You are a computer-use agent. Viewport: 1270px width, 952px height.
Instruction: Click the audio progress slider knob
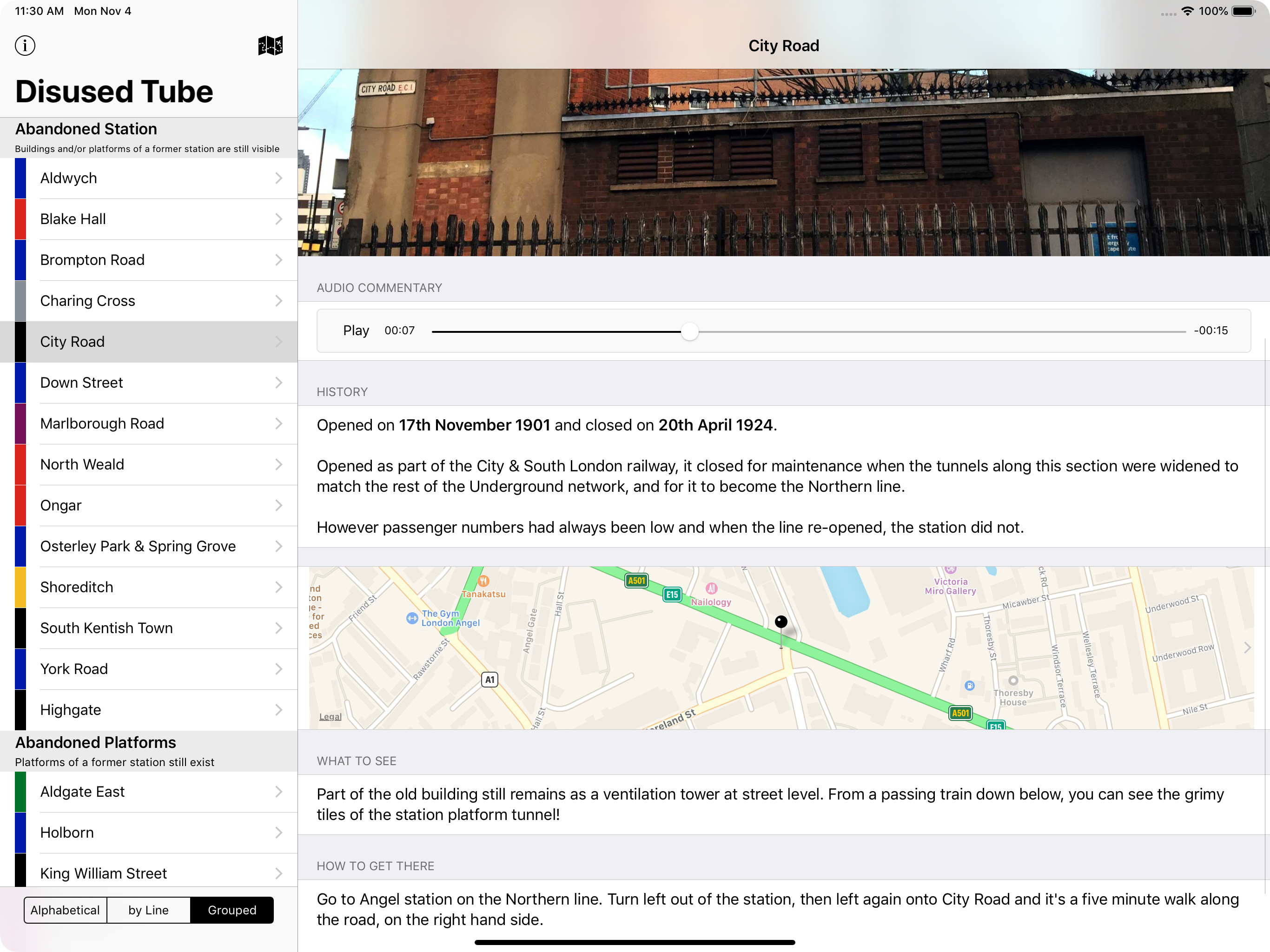point(689,331)
